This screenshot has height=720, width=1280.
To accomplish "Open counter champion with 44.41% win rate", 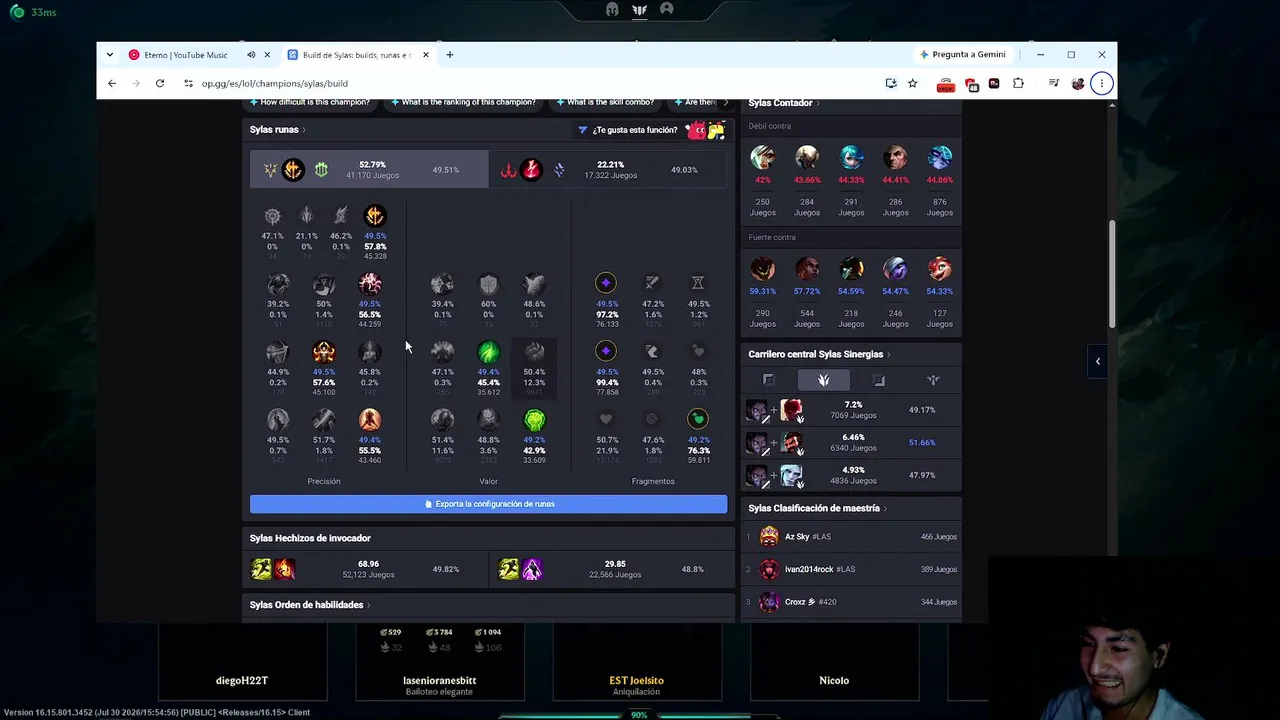I will click(x=895, y=158).
